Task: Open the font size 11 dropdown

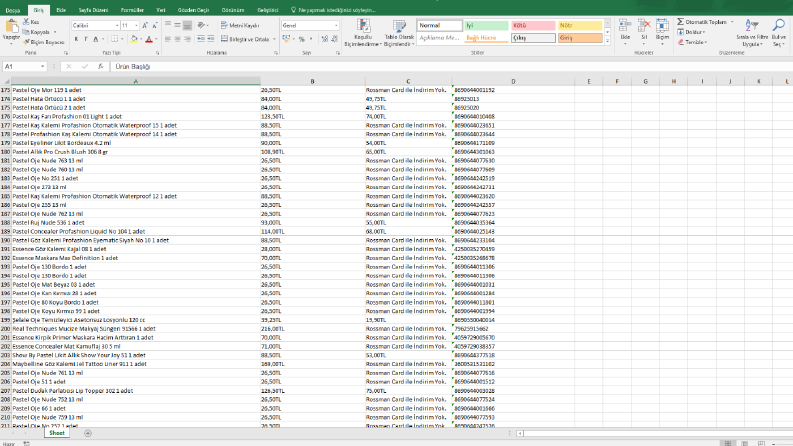Action: tap(136, 25)
